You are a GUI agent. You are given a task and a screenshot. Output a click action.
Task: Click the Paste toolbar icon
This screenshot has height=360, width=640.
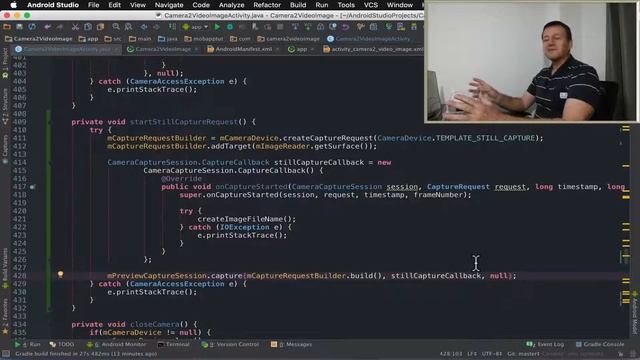[100, 27]
